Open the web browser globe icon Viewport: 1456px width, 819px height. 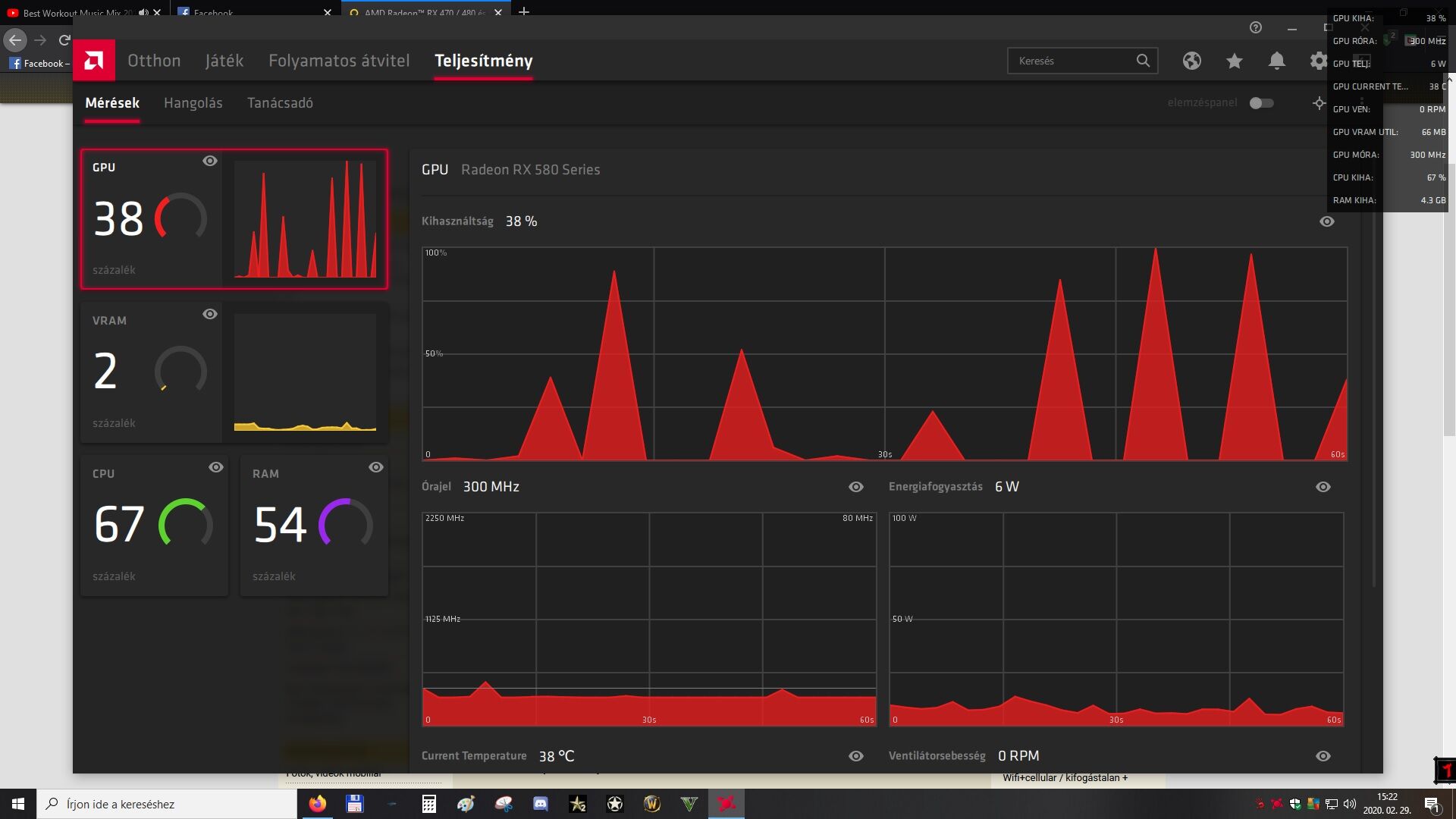1192,61
